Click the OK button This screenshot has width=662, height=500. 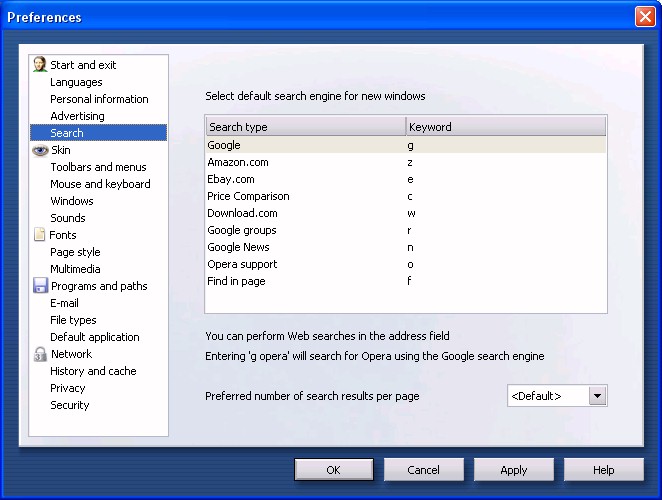[x=334, y=470]
